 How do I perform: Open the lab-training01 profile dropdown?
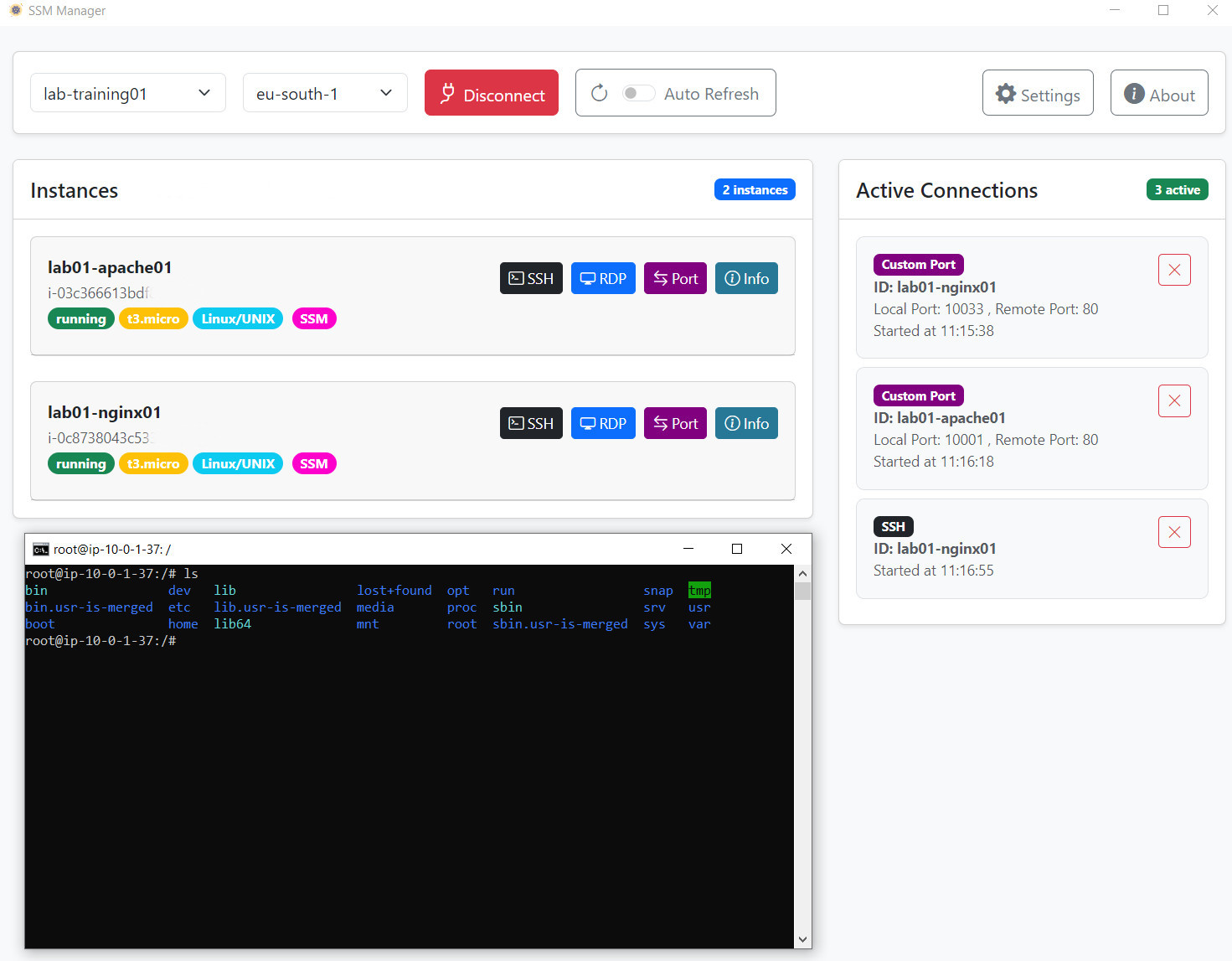pos(127,93)
